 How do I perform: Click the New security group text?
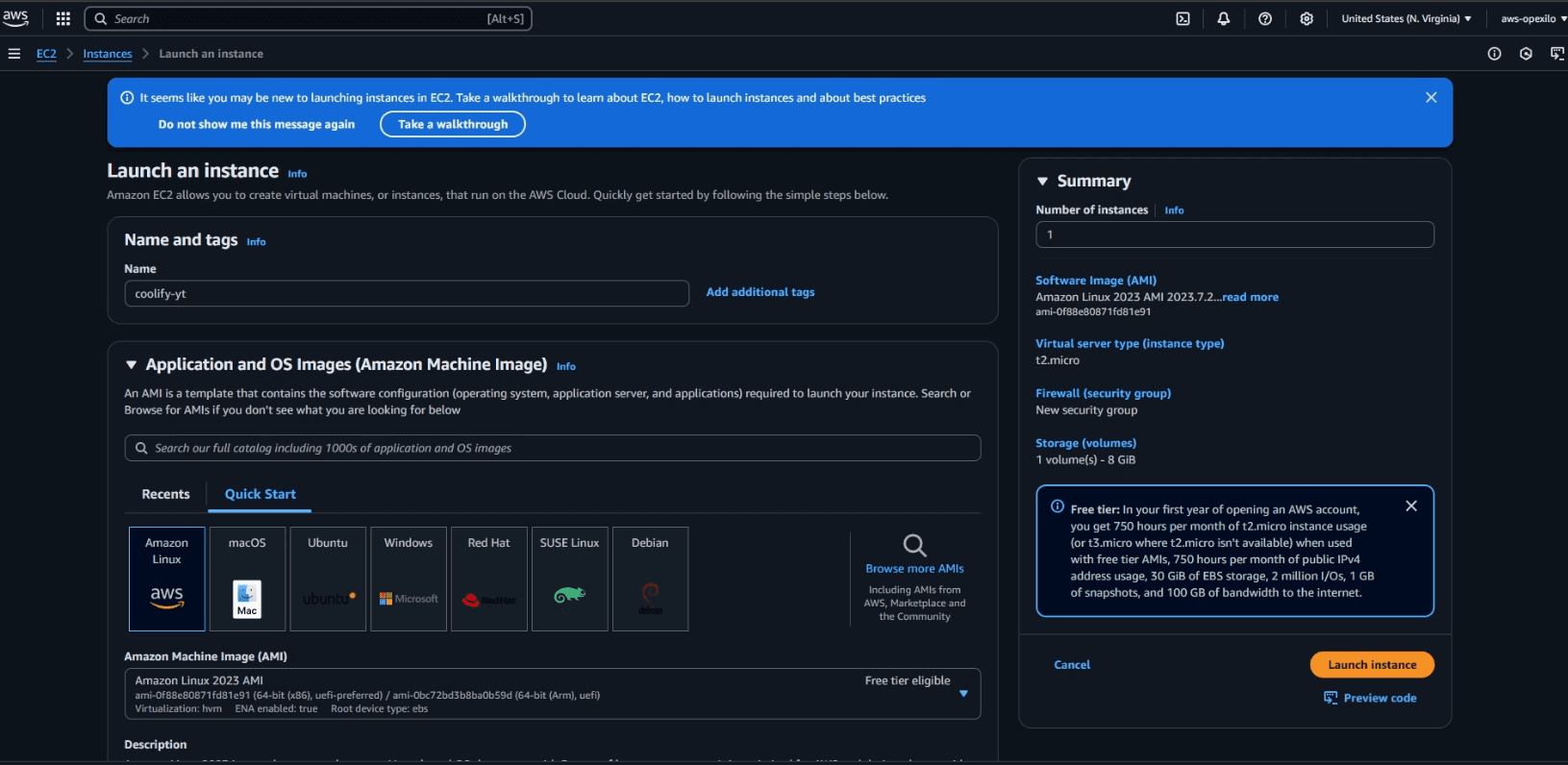click(x=1086, y=410)
